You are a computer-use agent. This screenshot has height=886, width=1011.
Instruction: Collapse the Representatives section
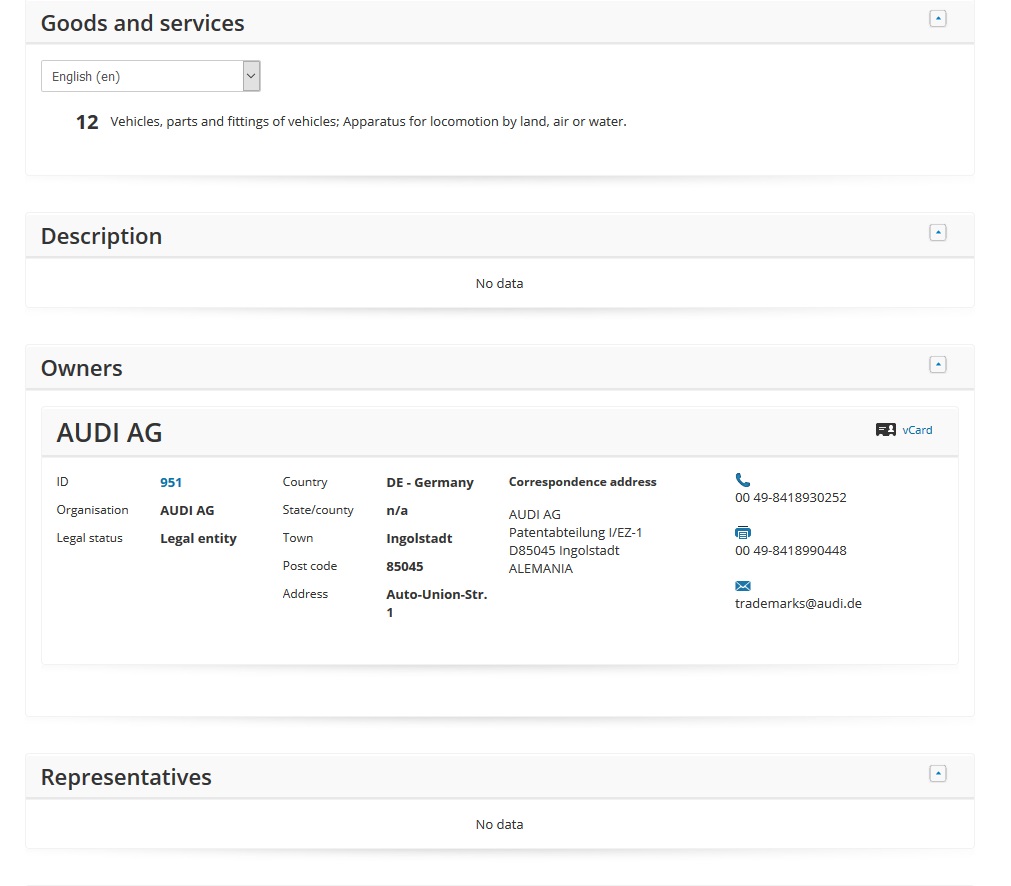click(937, 774)
